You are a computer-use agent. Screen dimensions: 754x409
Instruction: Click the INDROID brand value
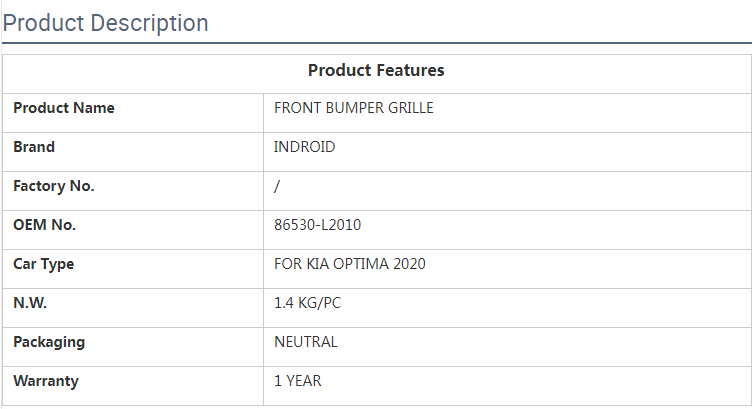pyautogui.click(x=305, y=147)
